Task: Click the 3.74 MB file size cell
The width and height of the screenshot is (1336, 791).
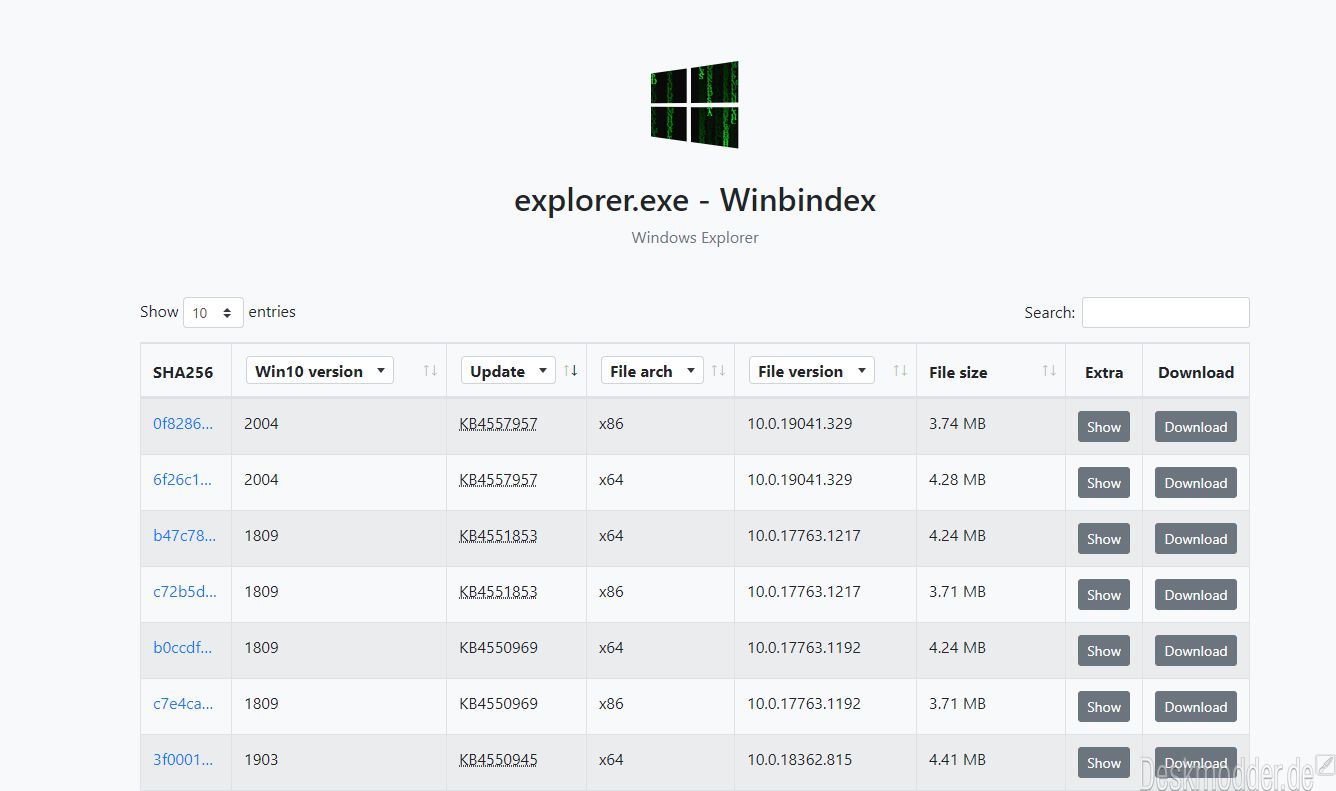Action: [x=957, y=423]
